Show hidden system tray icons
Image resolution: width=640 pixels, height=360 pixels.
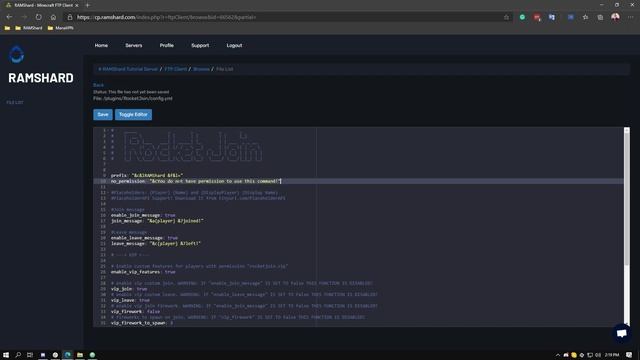pos(558,355)
